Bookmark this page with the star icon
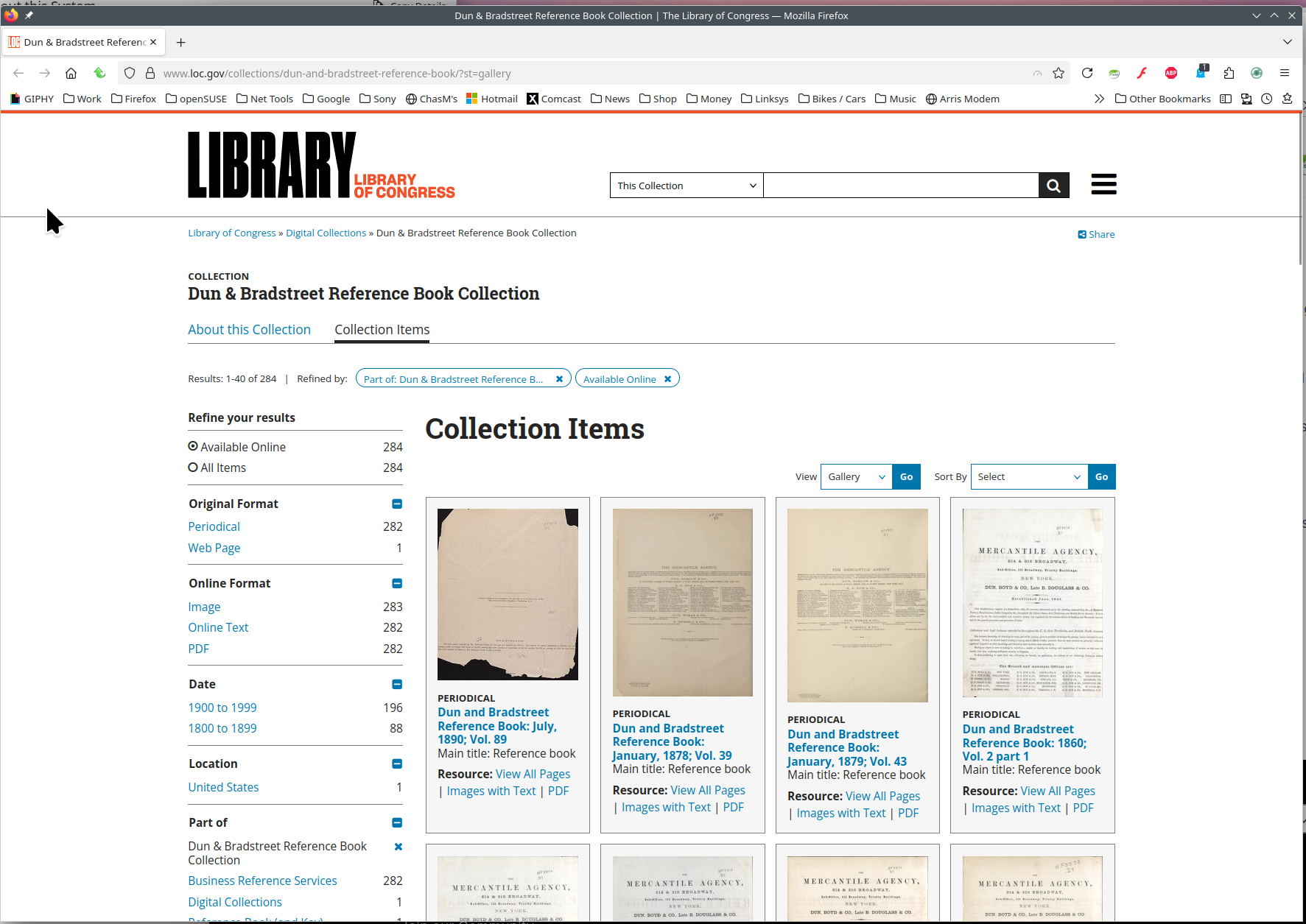The height and width of the screenshot is (924, 1306). [x=1059, y=73]
